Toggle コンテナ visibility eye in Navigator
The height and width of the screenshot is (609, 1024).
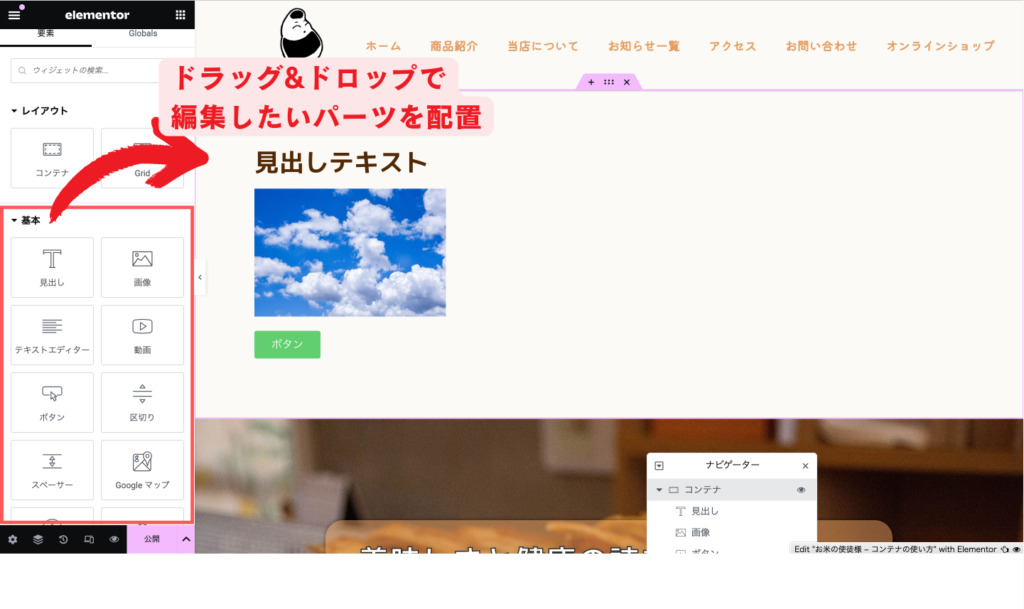pyautogui.click(x=801, y=490)
